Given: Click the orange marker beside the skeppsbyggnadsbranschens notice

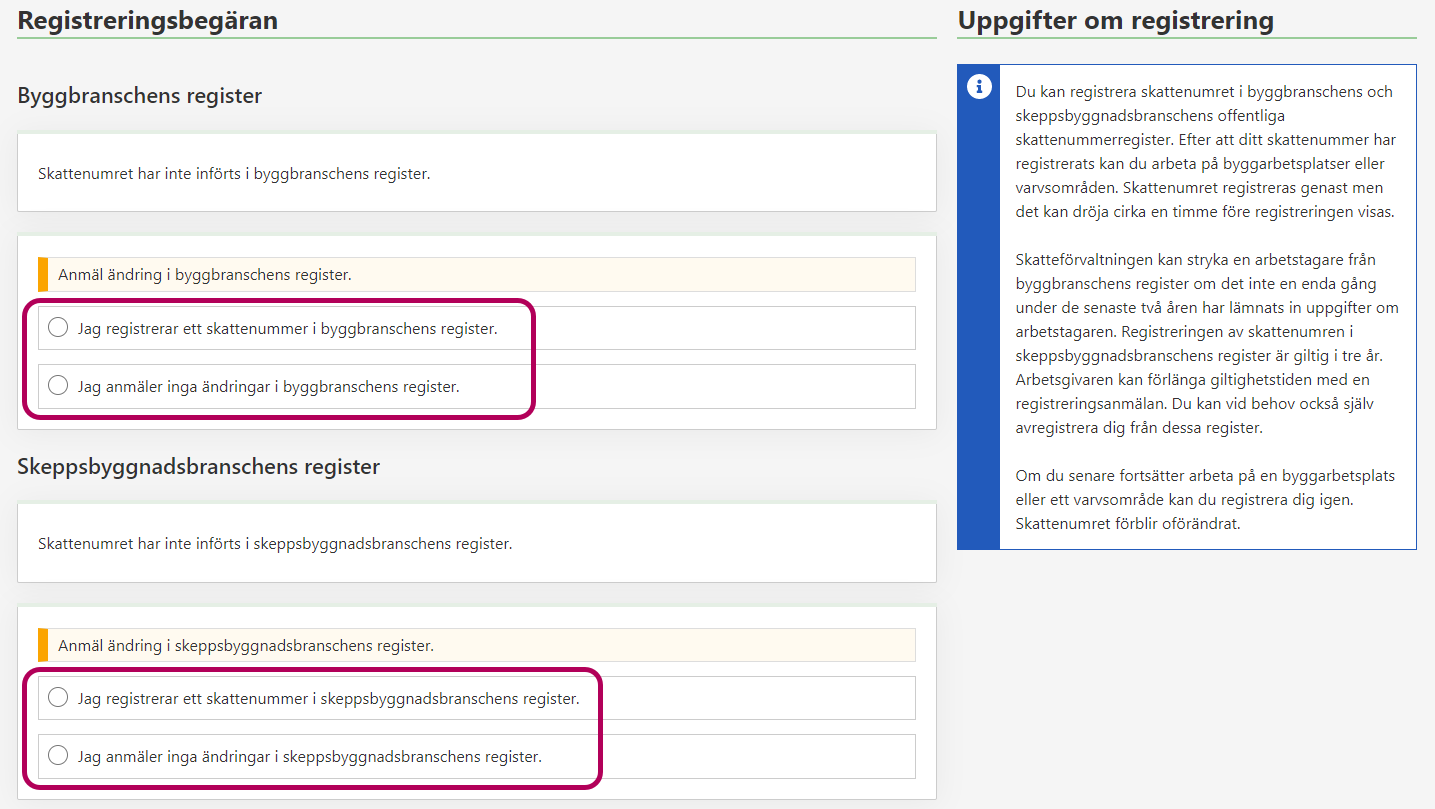Looking at the screenshot, I should pos(43,646).
